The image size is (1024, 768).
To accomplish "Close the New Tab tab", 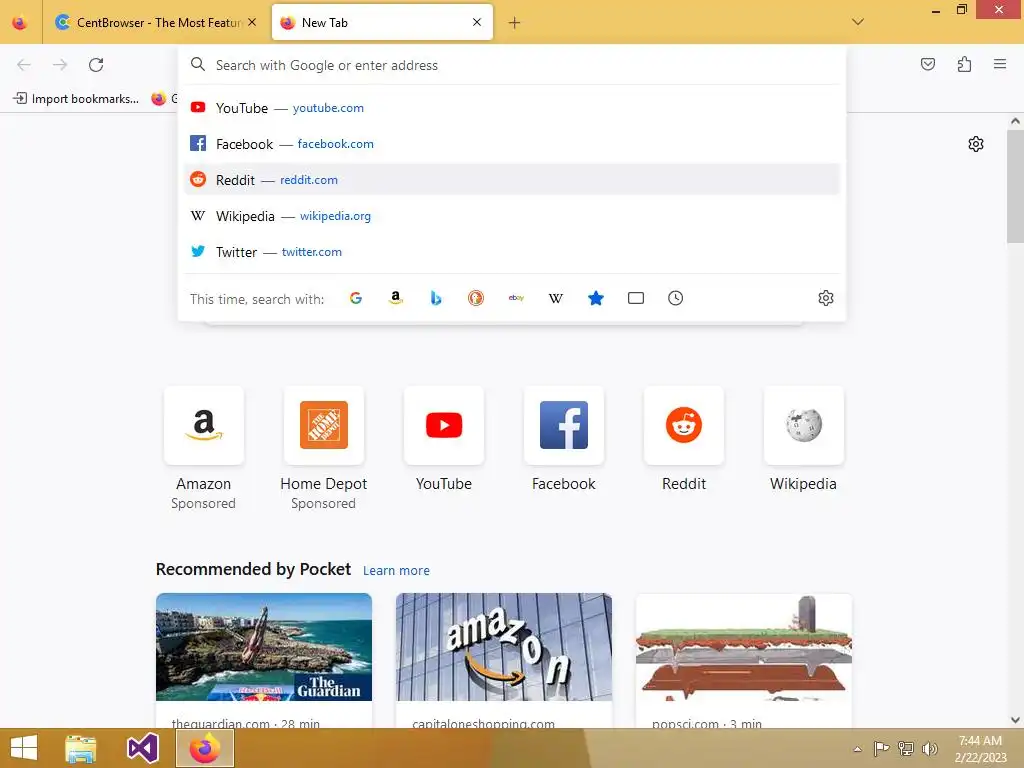I will click(x=477, y=22).
